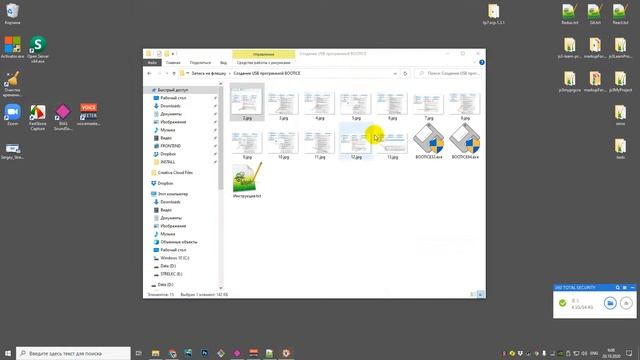
Task: Select the 6.jpg file
Action: point(392,105)
